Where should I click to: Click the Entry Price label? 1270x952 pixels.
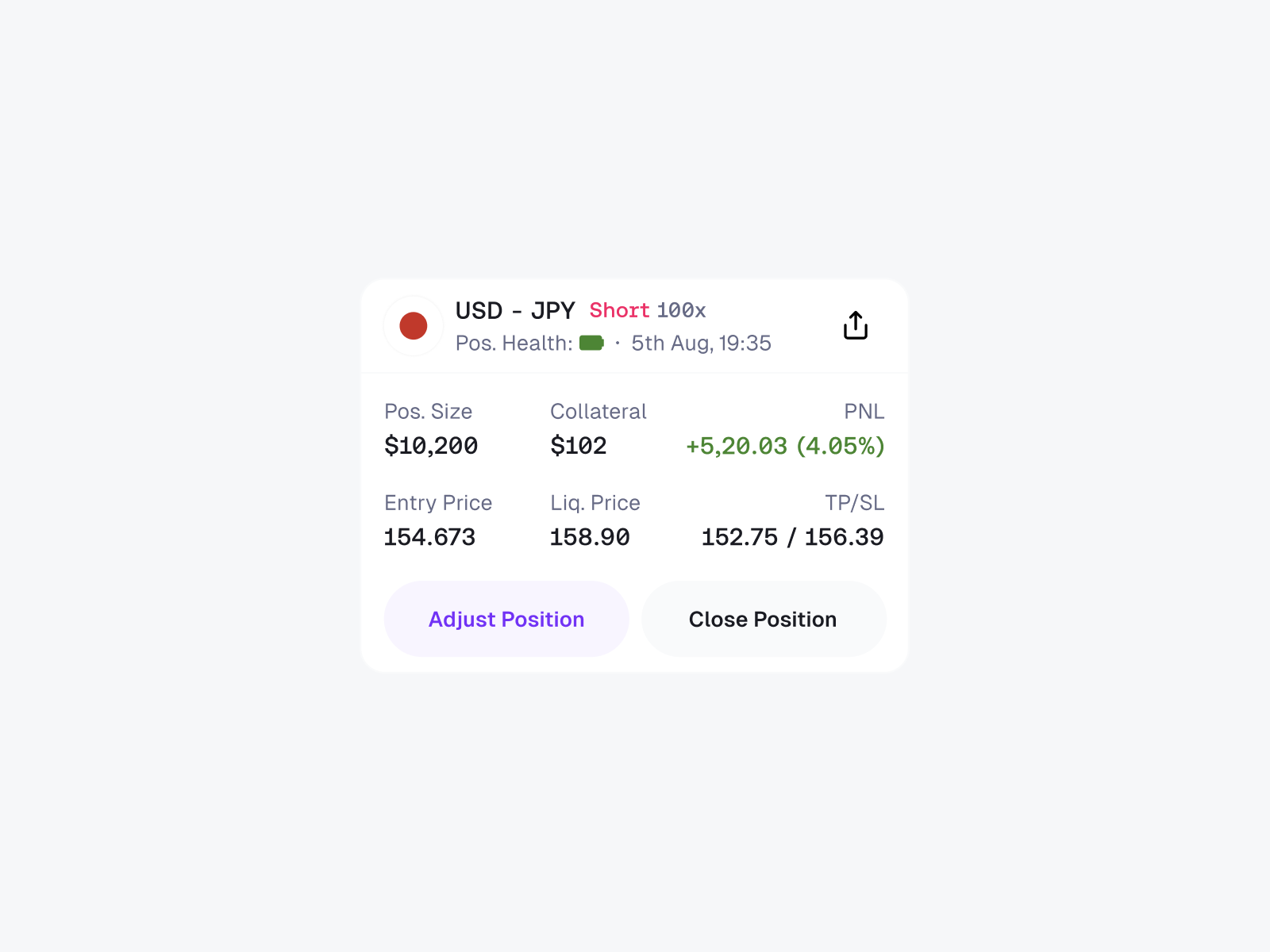(438, 502)
